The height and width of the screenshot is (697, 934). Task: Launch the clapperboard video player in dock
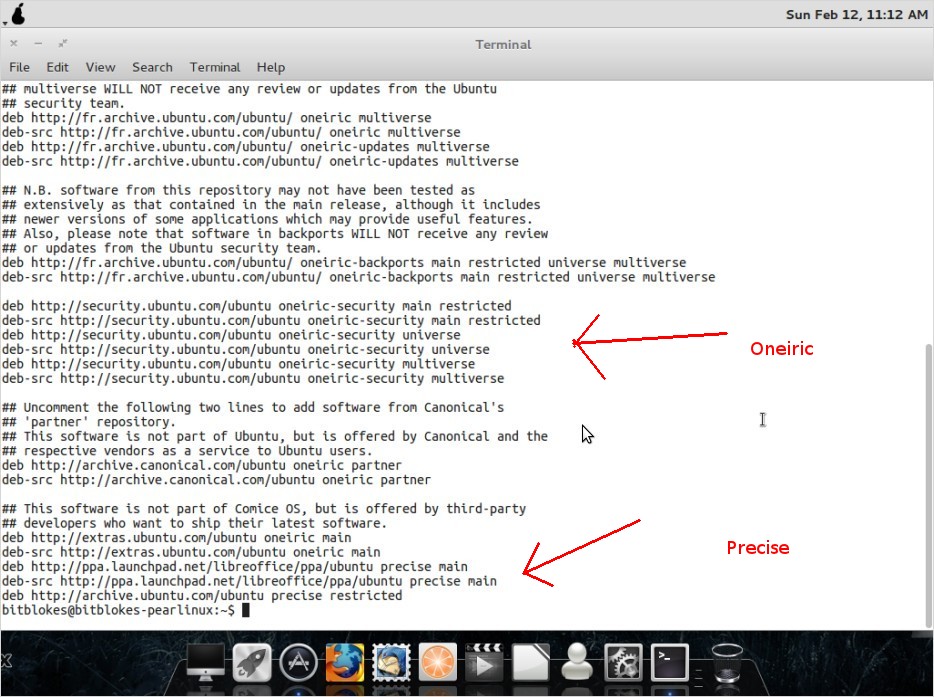click(484, 662)
